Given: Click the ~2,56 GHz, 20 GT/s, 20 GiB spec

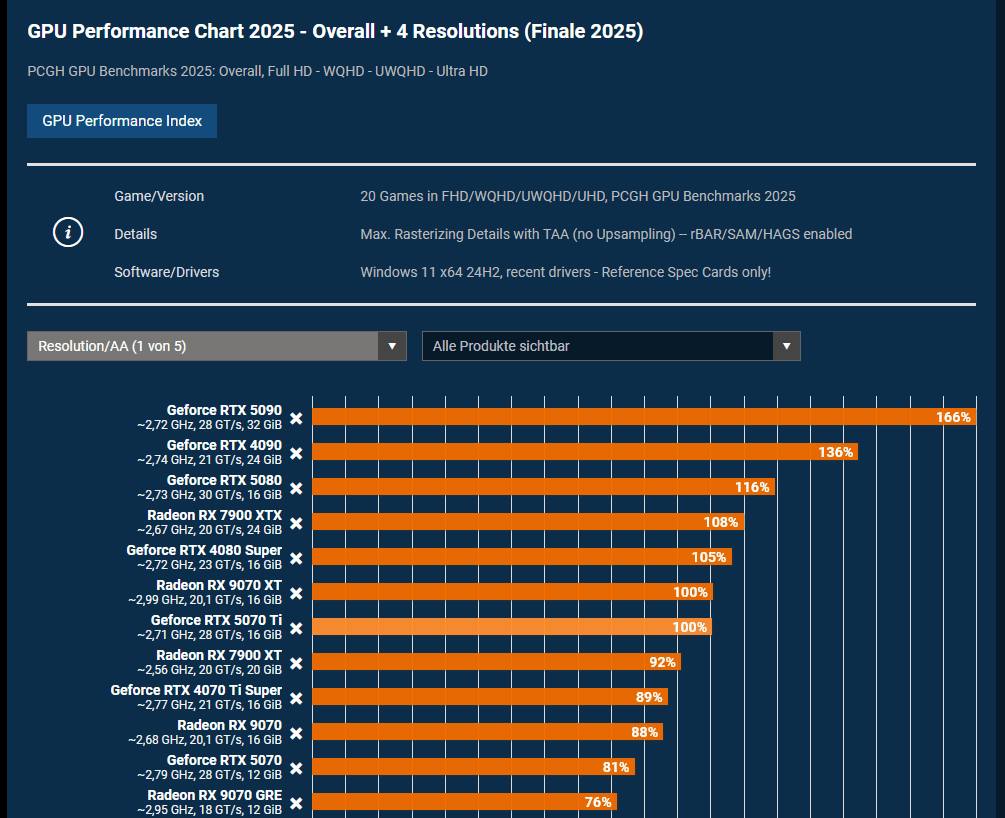Looking at the screenshot, I should (x=209, y=670).
